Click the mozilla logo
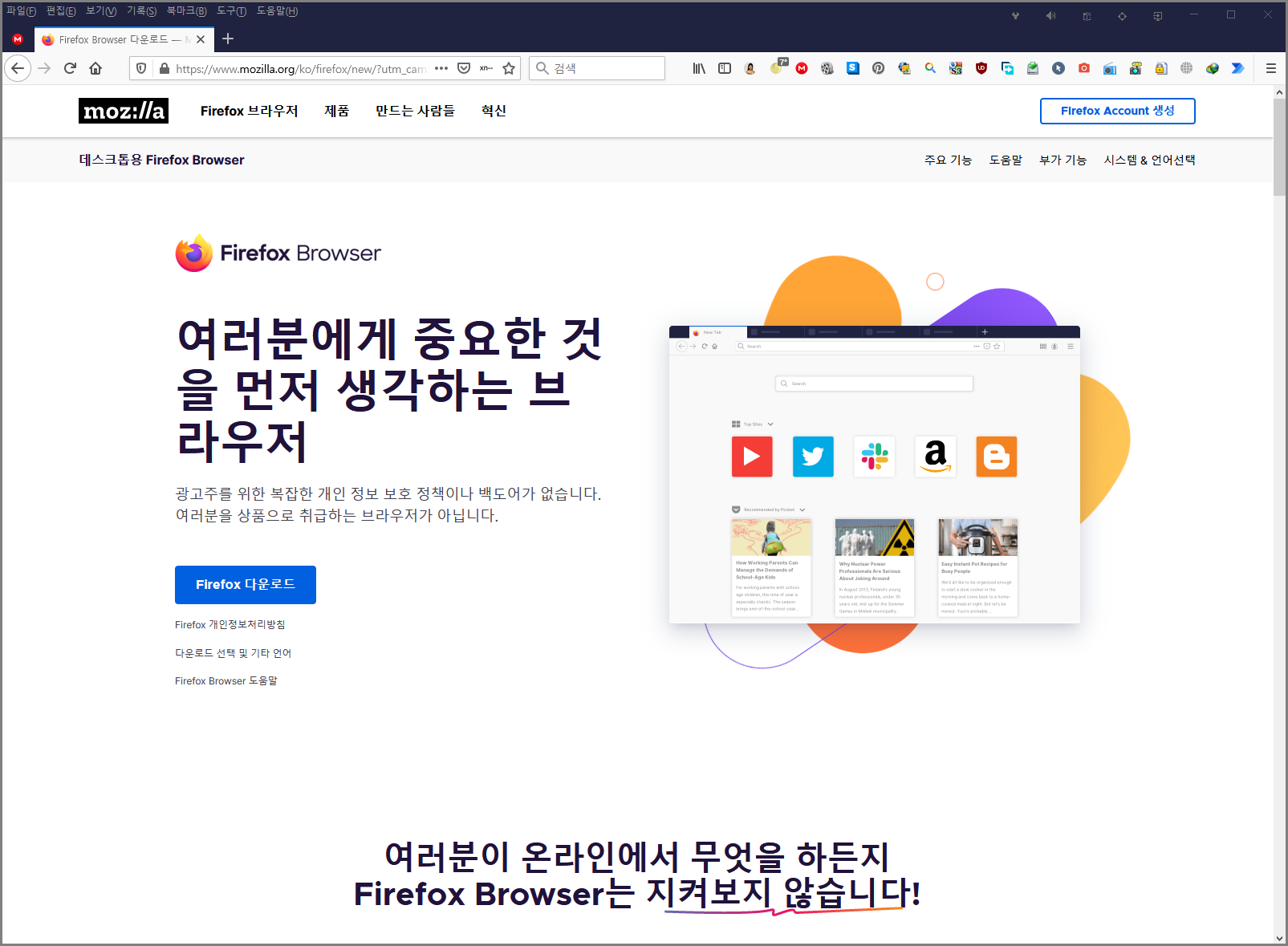 [124, 111]
